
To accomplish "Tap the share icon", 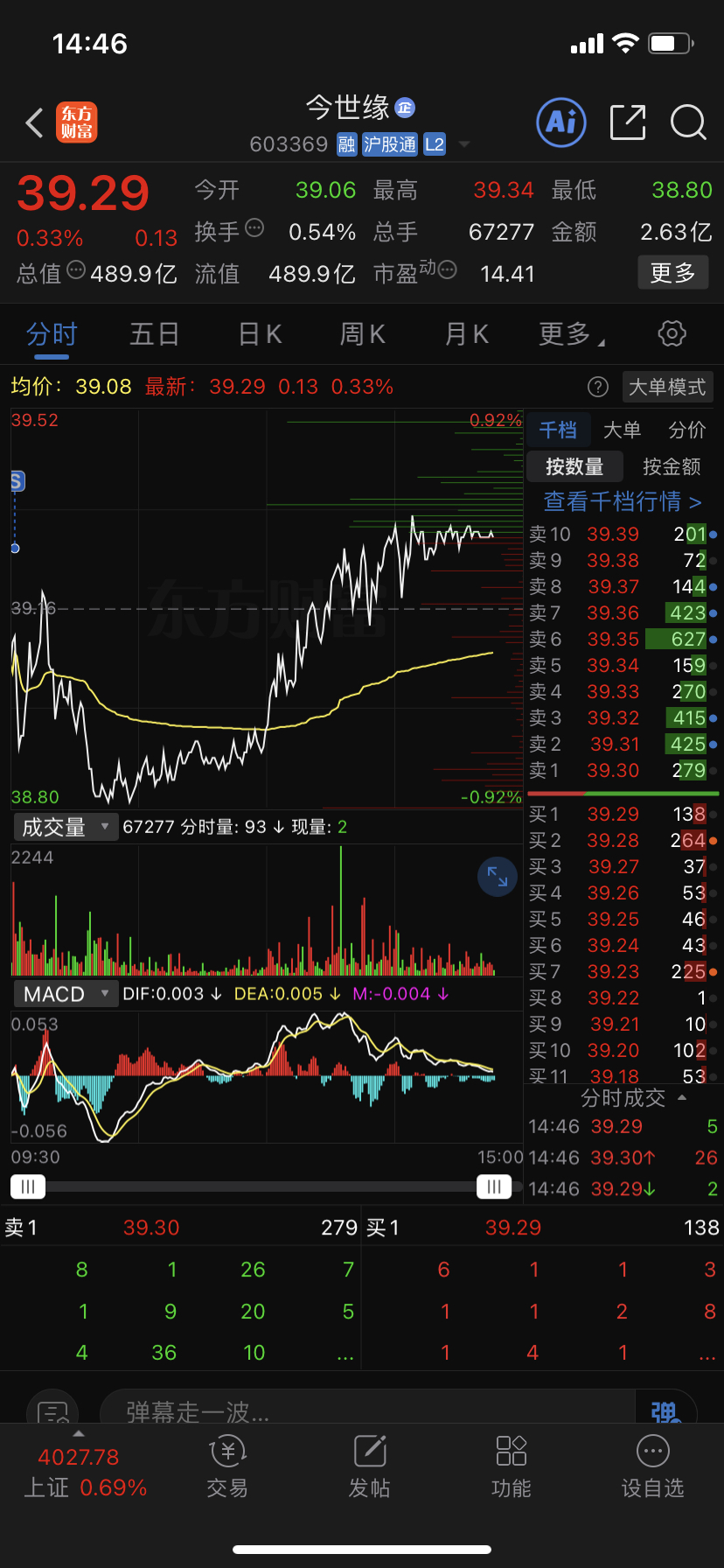I will [628, 122].
